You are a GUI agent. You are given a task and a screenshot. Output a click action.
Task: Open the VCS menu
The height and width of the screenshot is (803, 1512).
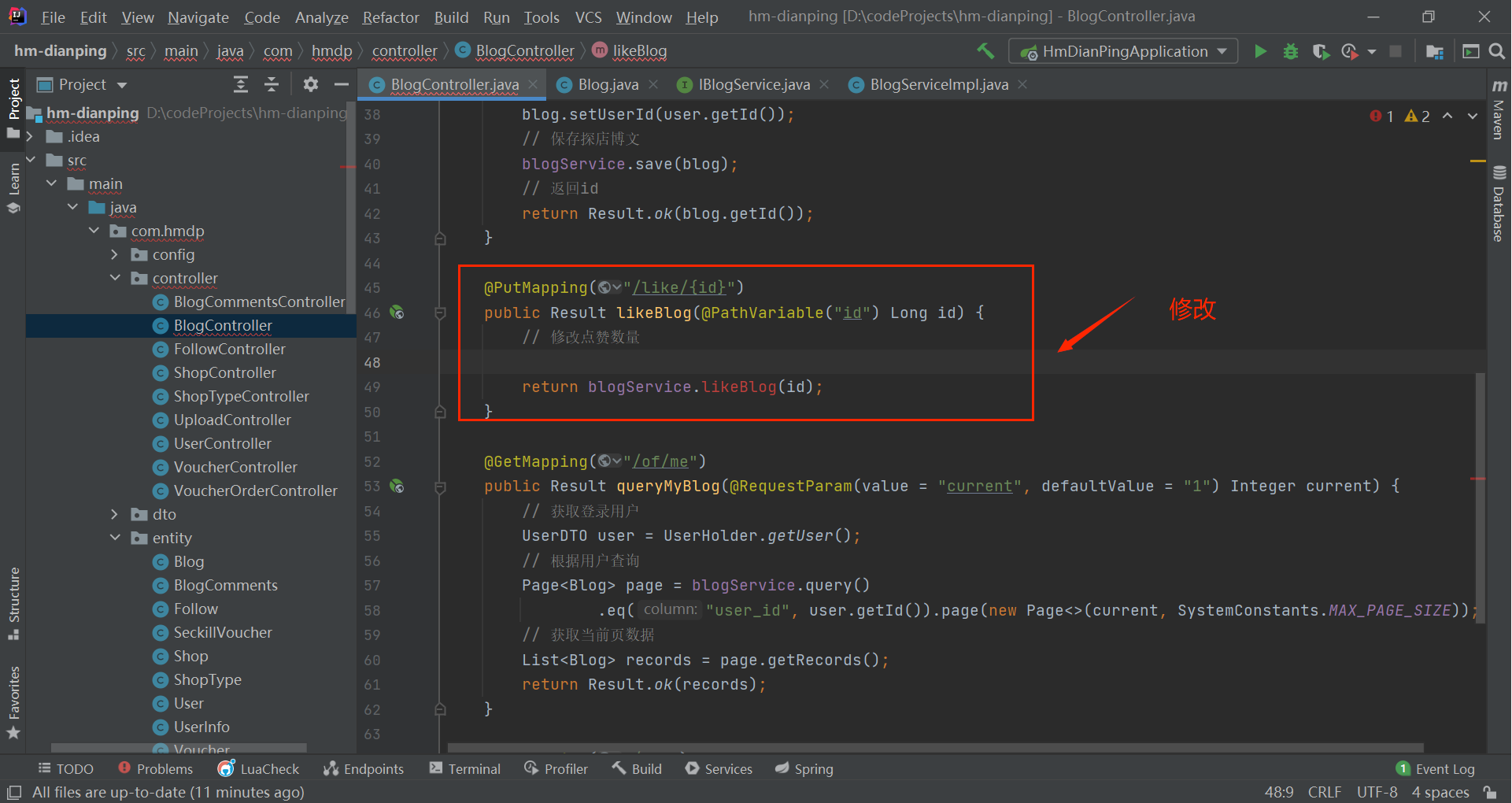point(588,17)
